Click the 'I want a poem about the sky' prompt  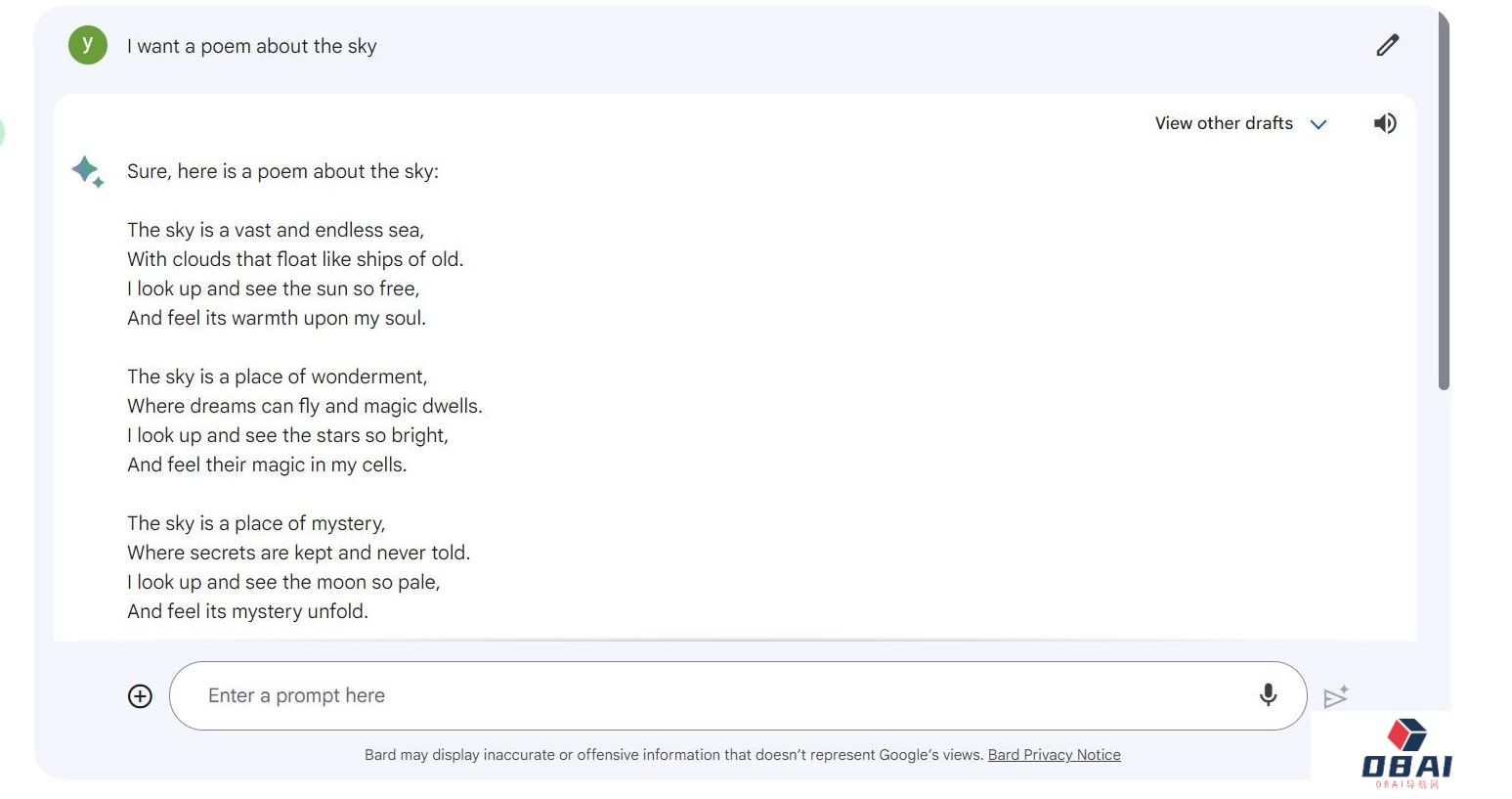tap(251, 46)
